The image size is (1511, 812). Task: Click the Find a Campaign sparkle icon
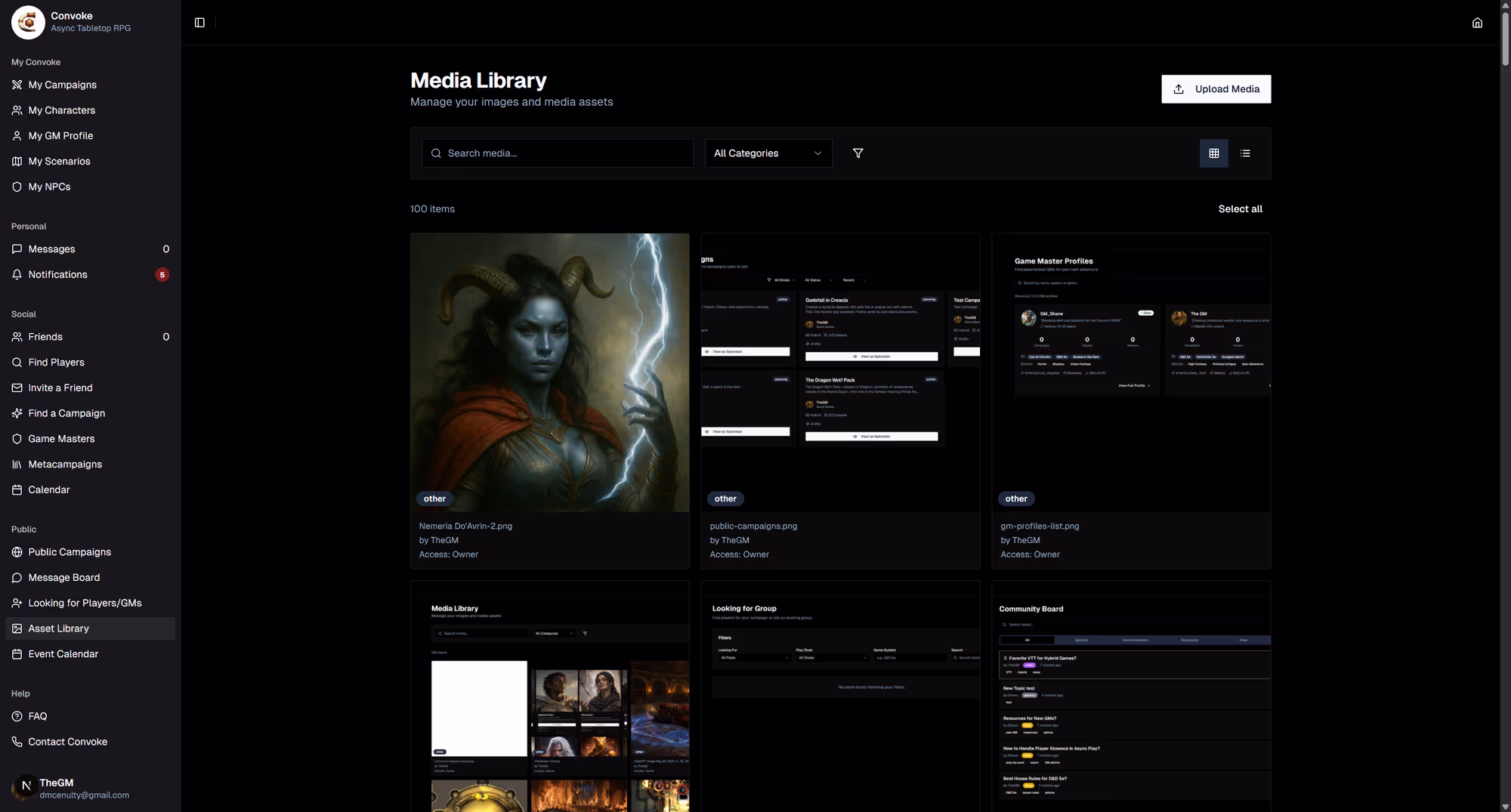pyautogui.click(x=17, y=414)
